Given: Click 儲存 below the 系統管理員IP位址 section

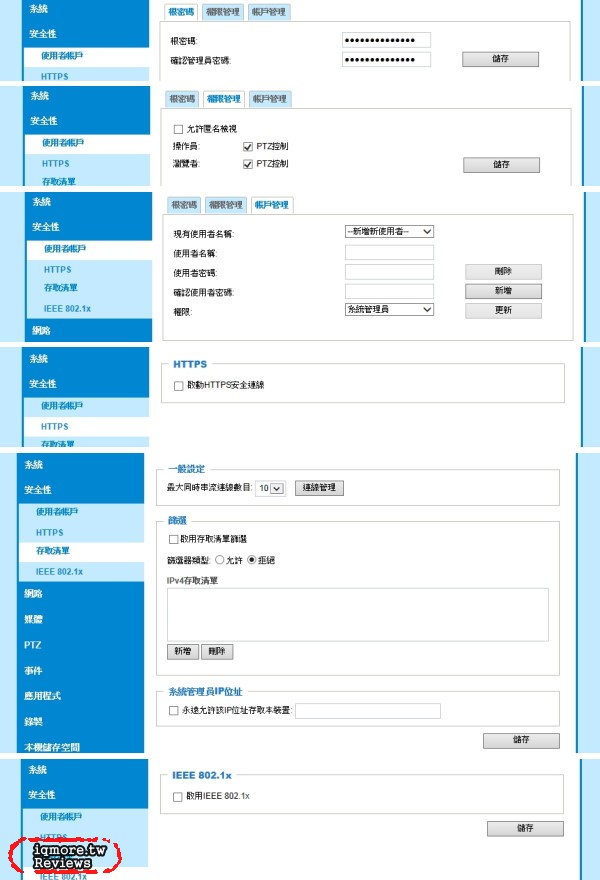Looking at the screenshot, I should click(521, 740).
